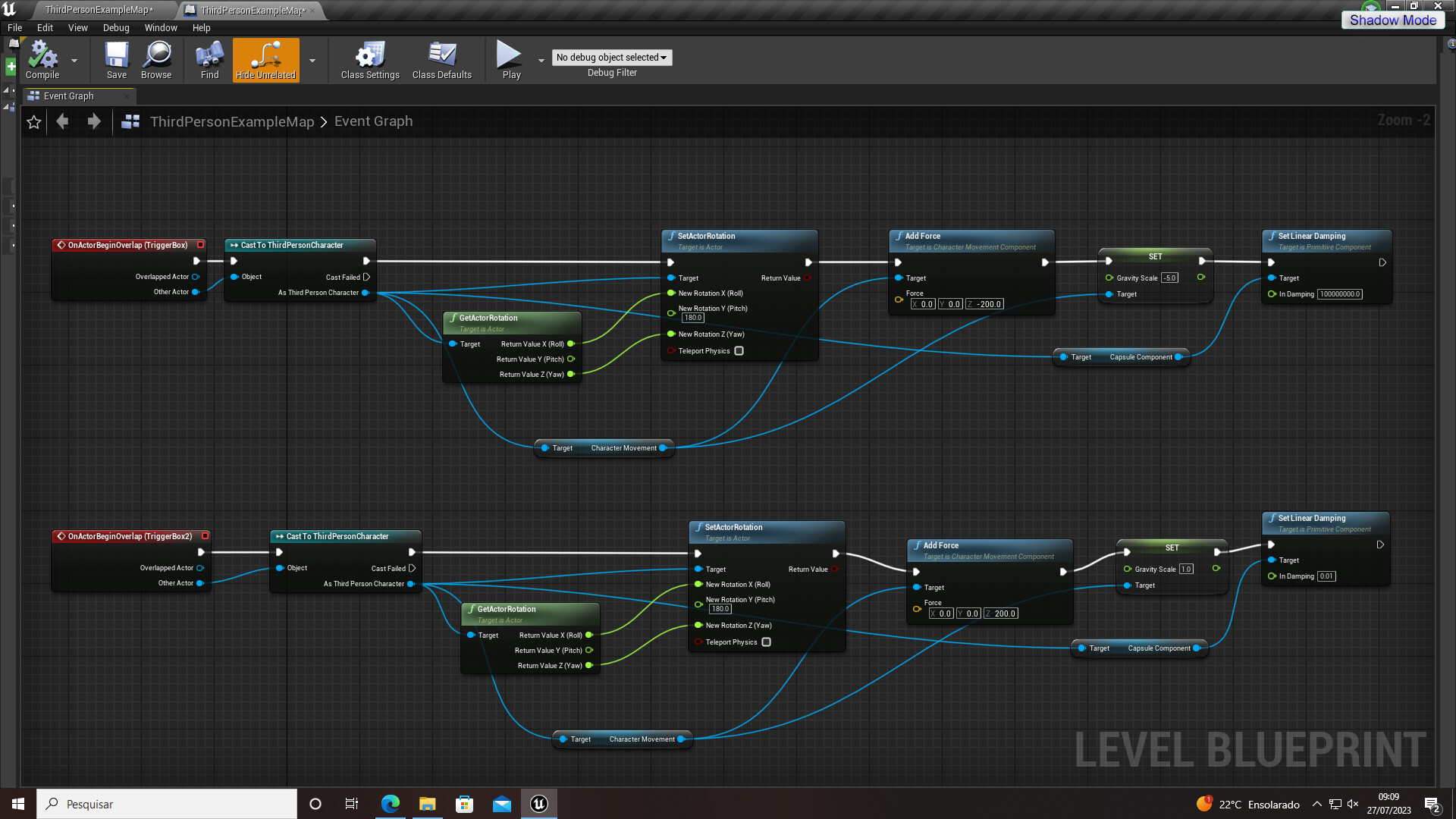Viewport: 1456px width, 819px height.
Task: Bookmark graph with the star icon
Action: [34, 122]
